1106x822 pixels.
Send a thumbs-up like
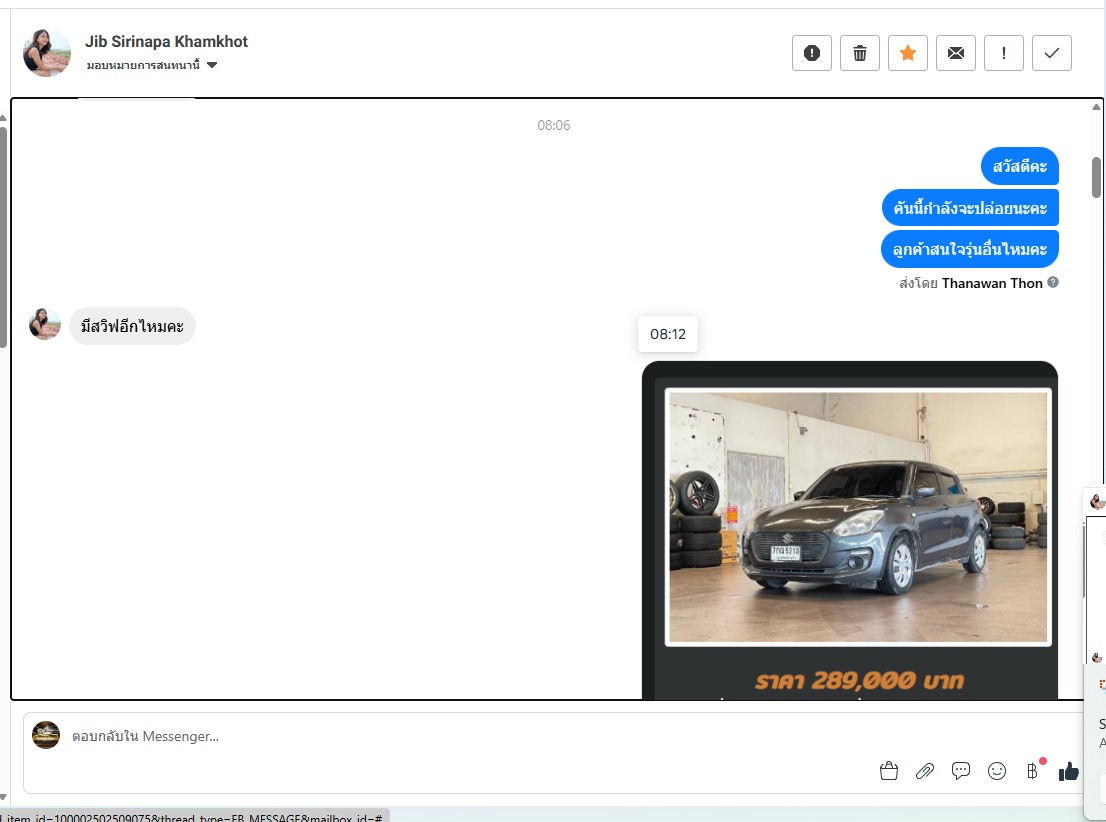click(1069, 771)
